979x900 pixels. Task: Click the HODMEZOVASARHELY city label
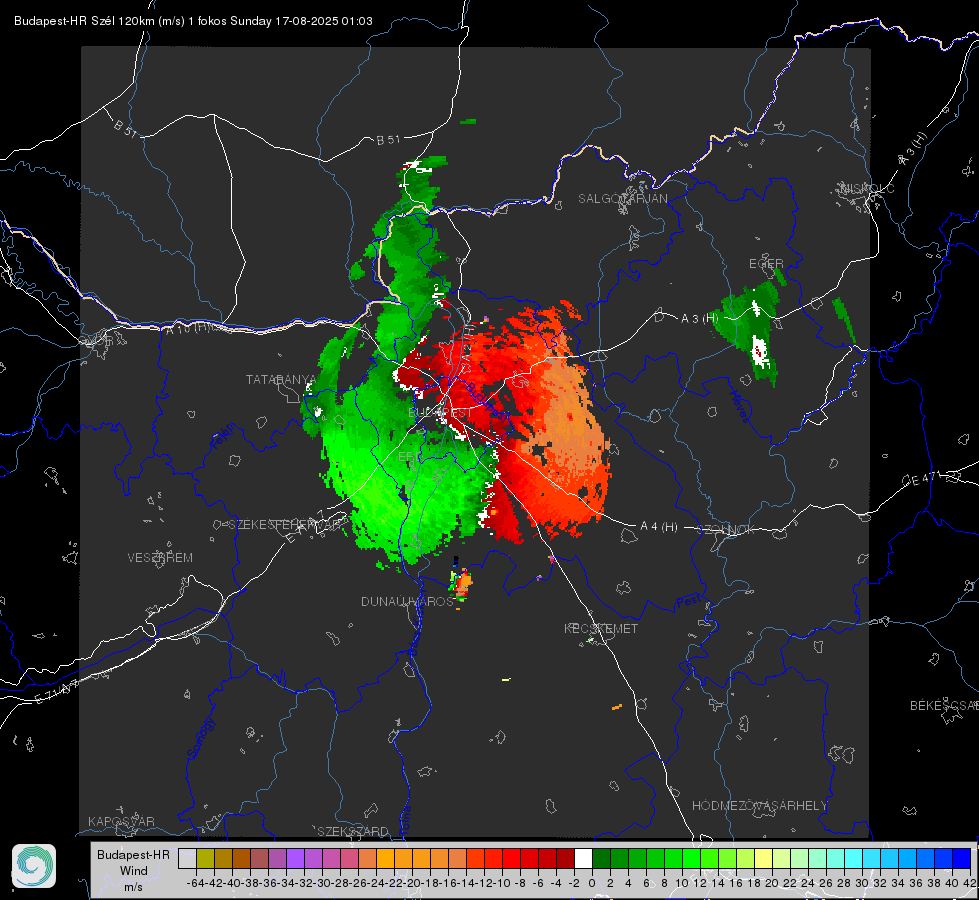tap(759, 806)
